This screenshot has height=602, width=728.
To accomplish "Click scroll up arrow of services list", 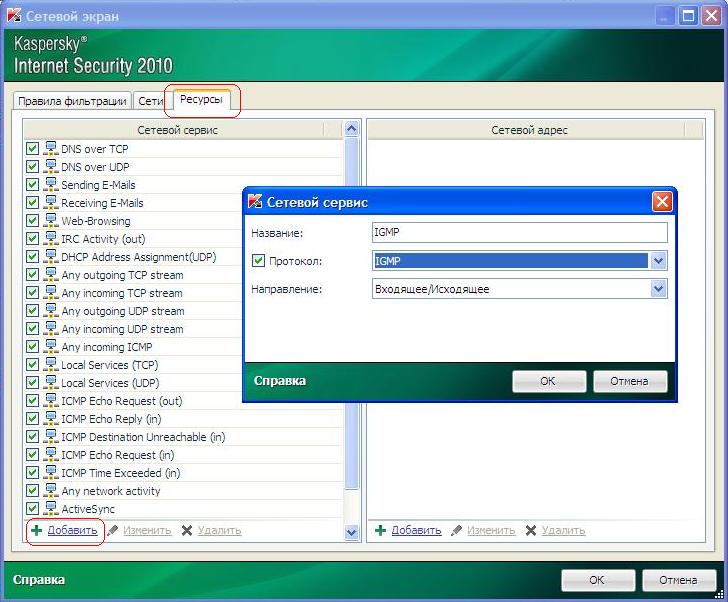I will [351, 129].
